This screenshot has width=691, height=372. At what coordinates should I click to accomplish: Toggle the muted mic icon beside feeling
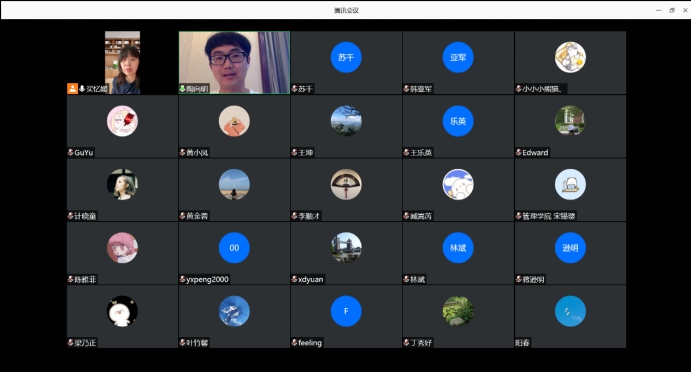click(x=294, y=343)
